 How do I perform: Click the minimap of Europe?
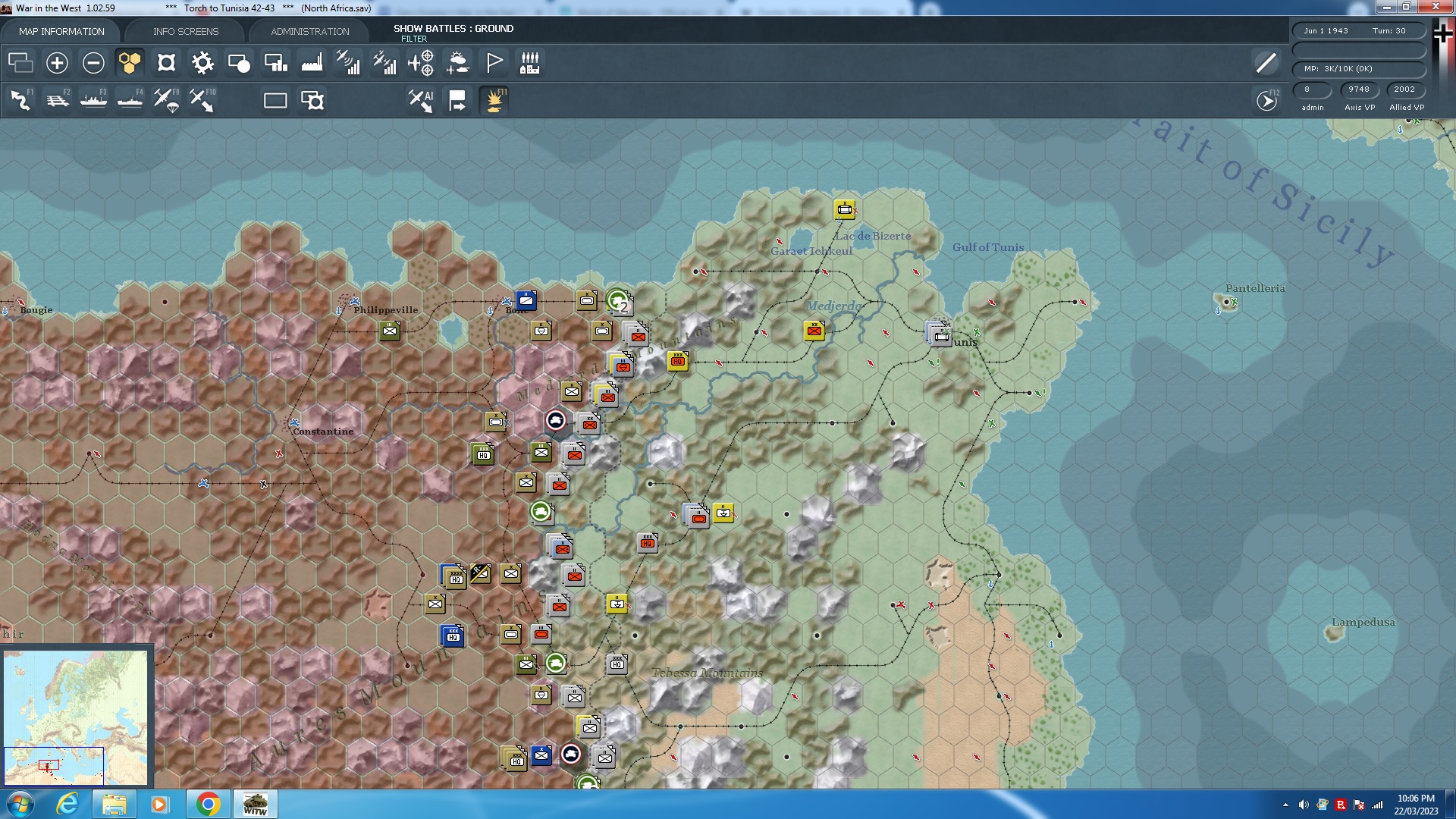point(76,717)
